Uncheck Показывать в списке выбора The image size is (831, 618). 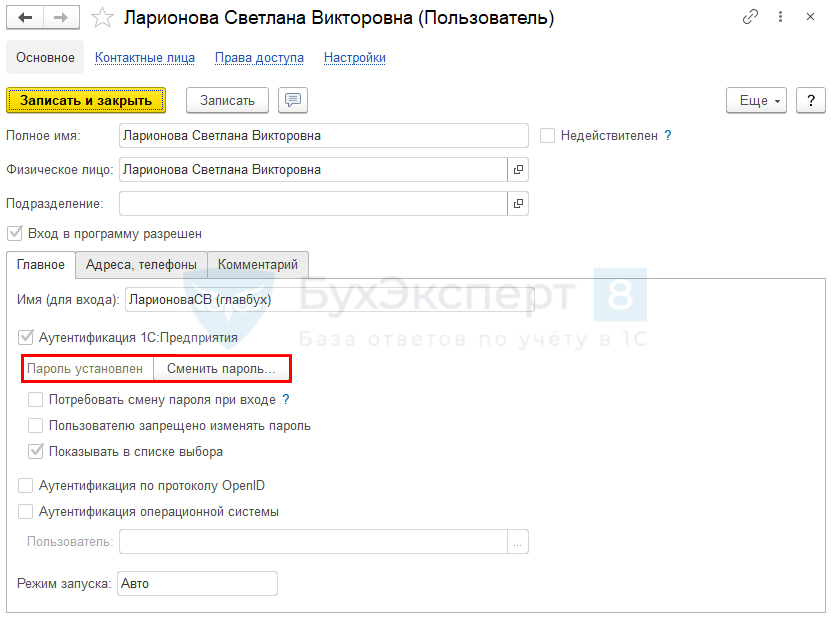click(x=36, y=451)
